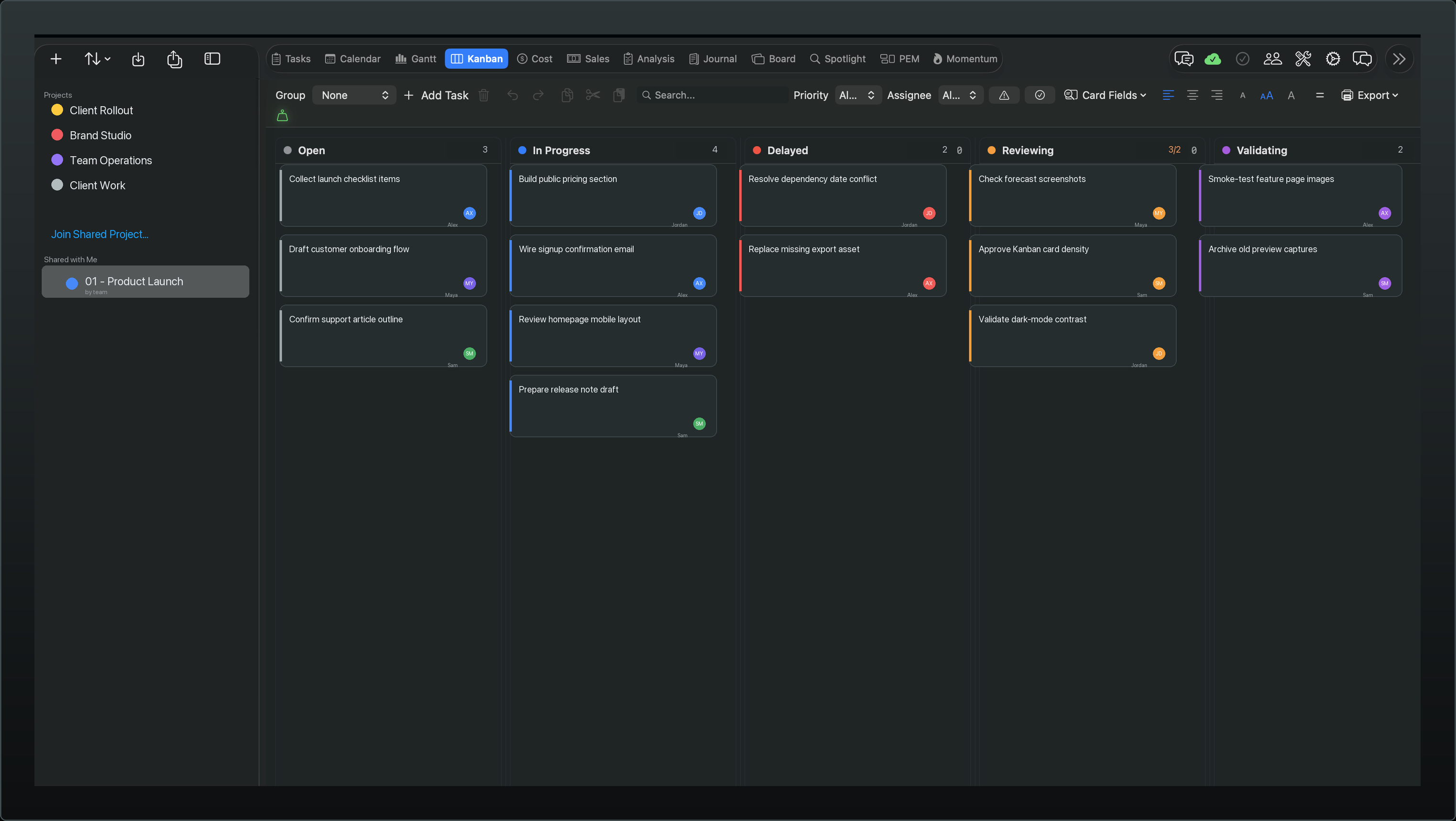Click the Join Shared Project link

tap(99, 234)
